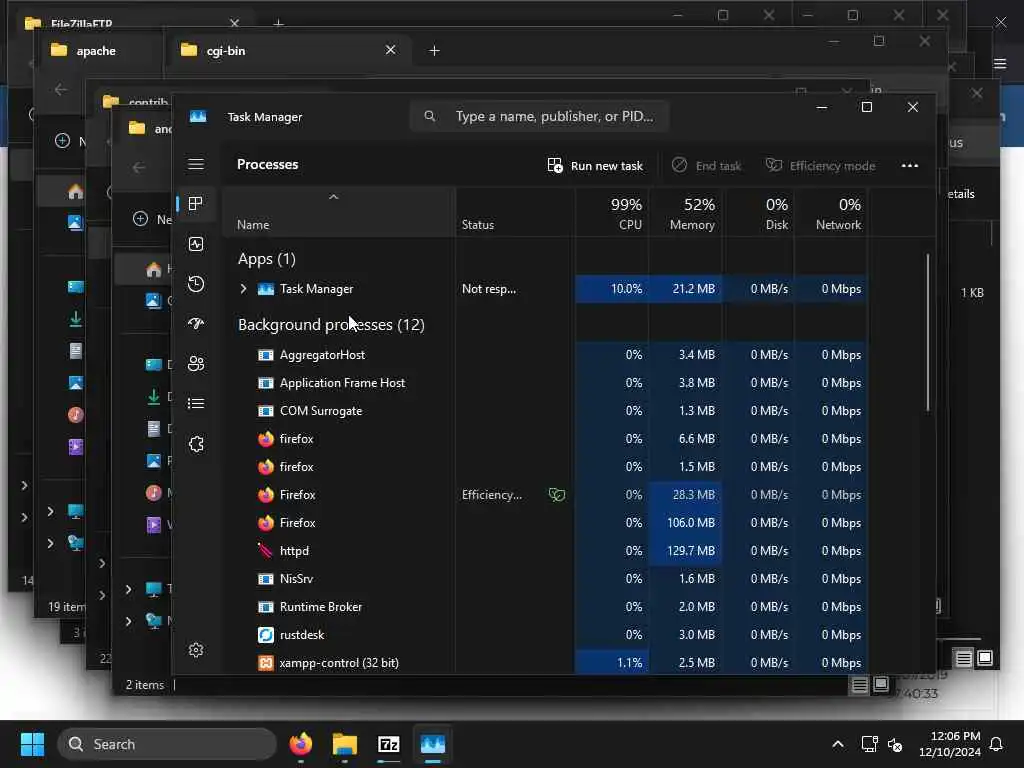Open Task Manager hamburger navigation menu
The image size is (1024, 768).
(x=196, y=164)
